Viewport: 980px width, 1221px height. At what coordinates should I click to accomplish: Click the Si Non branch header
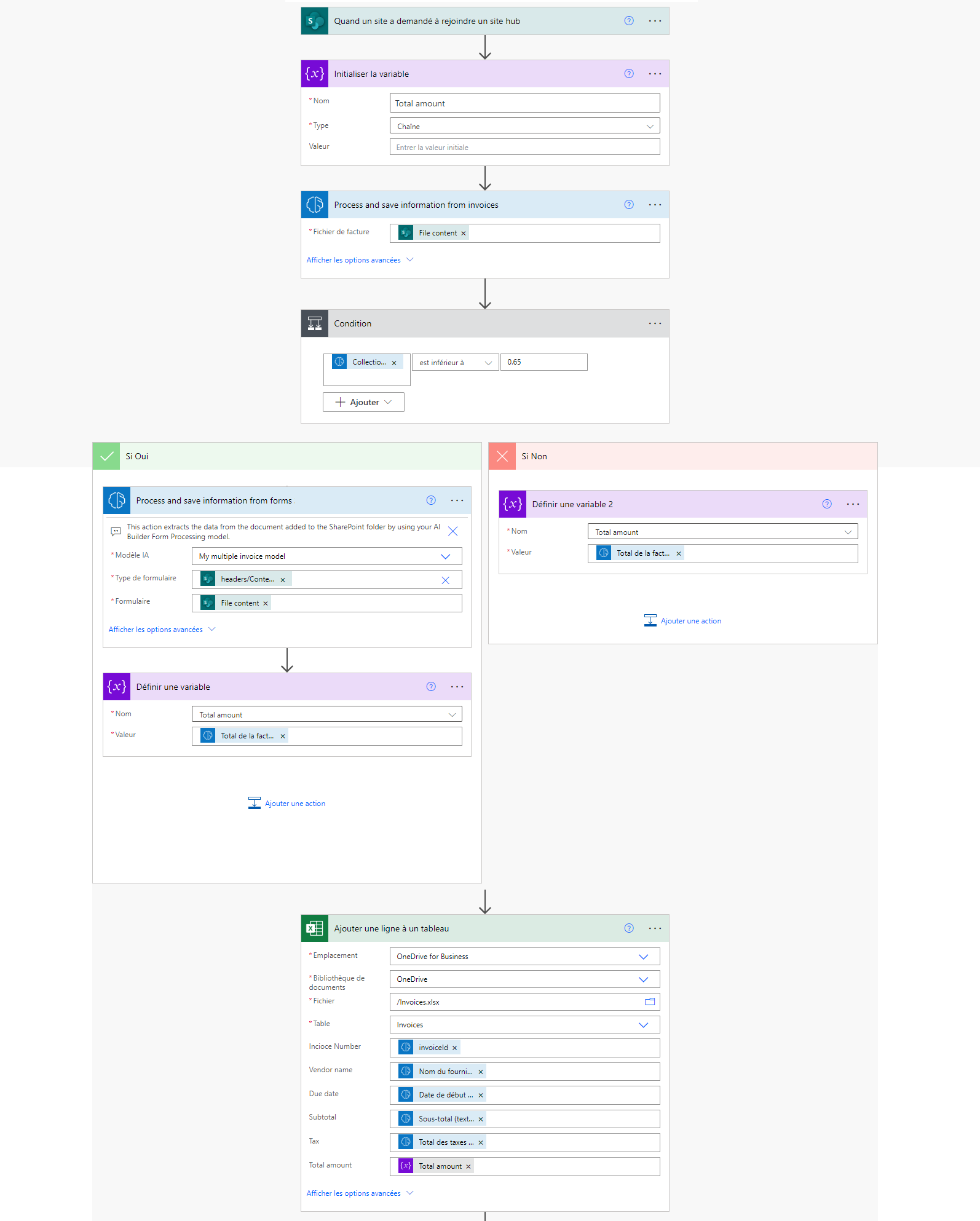(683, 456)
